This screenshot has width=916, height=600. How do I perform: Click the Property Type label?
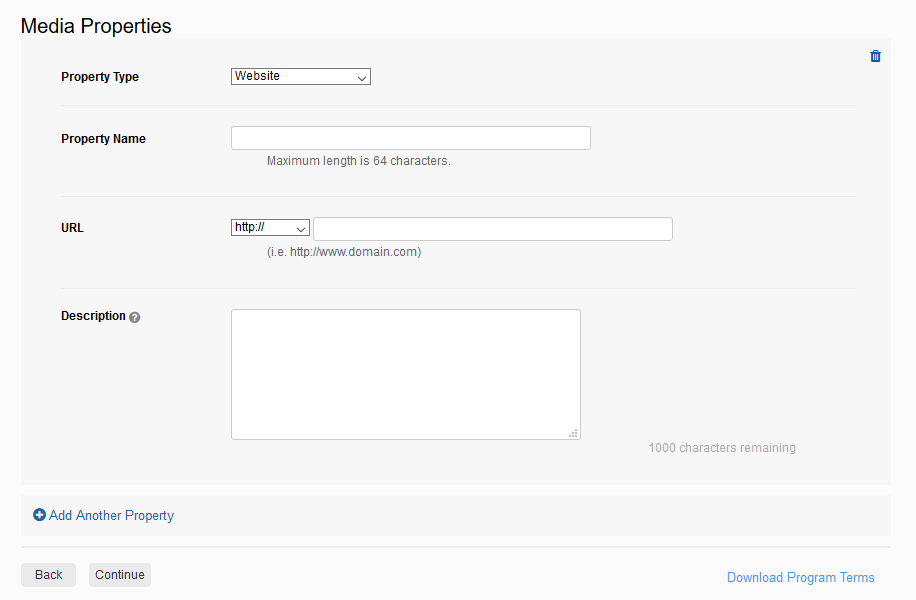(100, 77)
